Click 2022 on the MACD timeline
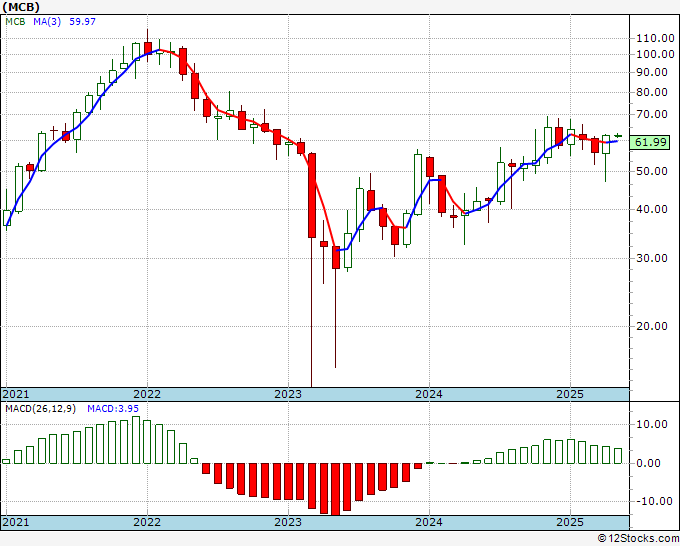The image size is (680, 546). point(147,522)
